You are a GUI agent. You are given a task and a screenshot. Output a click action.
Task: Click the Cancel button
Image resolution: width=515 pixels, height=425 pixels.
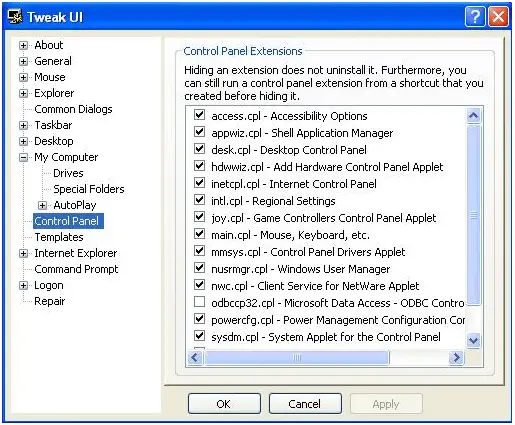pyautogui.click(x=305, y=404)
